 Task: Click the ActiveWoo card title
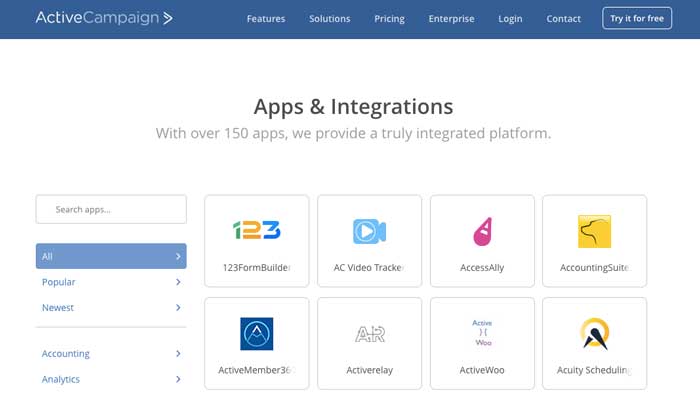tap(482, 370)
